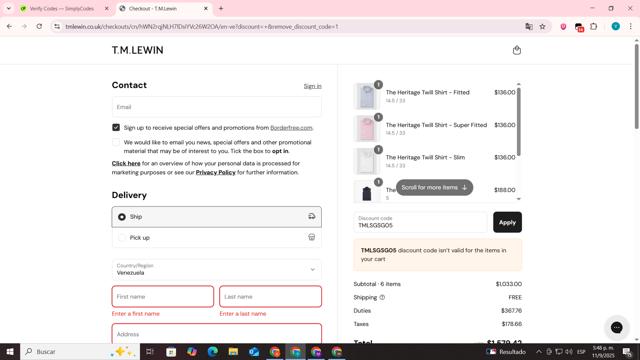Open the shopping bag cart icon
Viewport: 640px width, 360px height.
tap(516, 50)
